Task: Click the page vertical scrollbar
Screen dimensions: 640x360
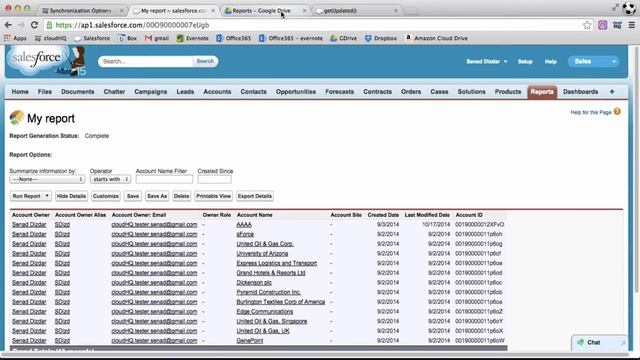Action: point(637,169)
